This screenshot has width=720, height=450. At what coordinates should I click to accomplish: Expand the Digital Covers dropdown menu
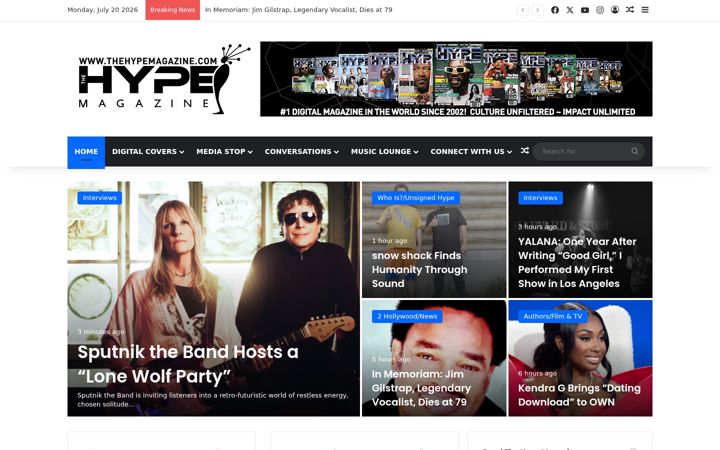click(148, 152)
